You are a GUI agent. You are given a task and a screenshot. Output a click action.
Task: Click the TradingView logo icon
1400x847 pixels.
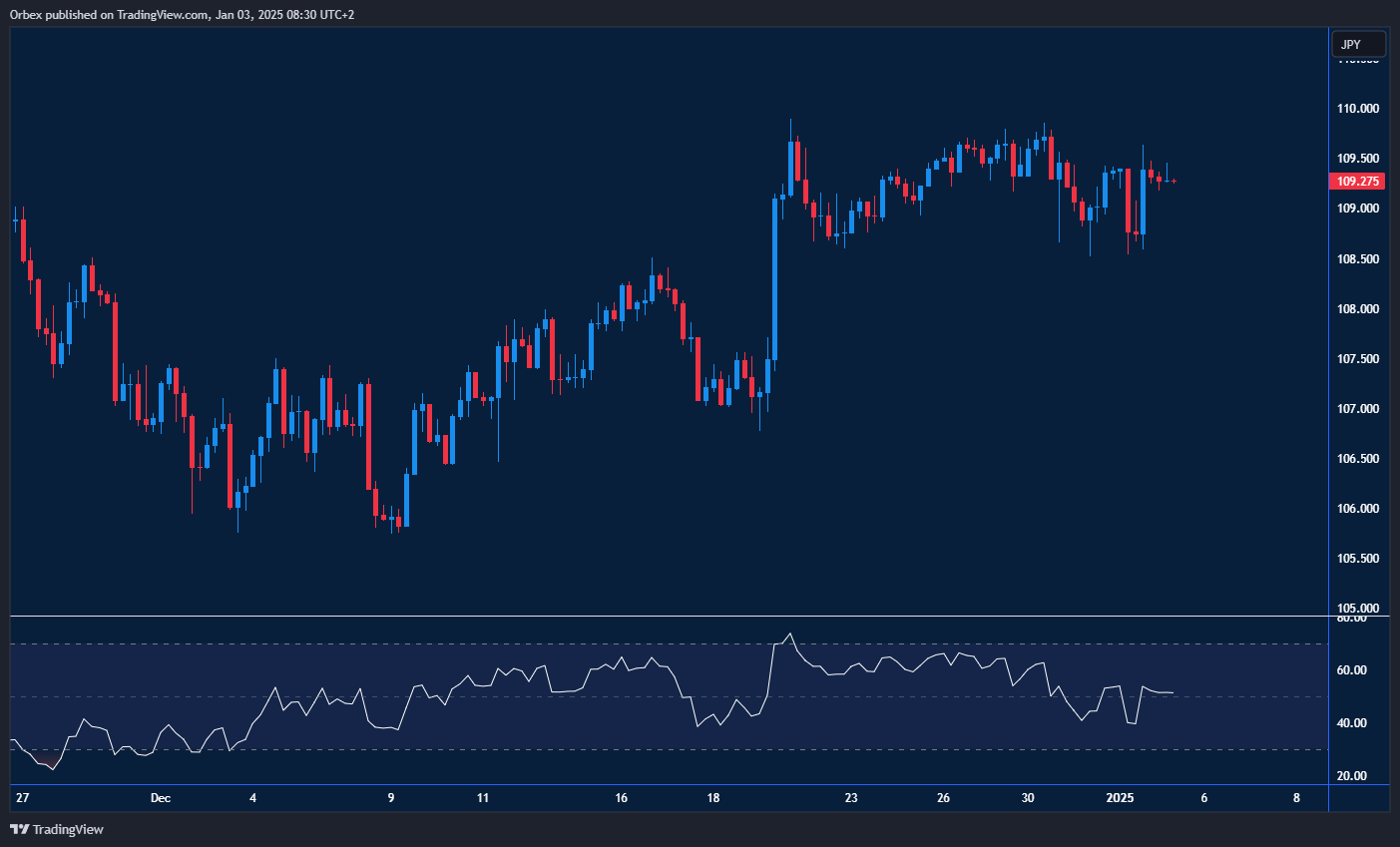[18, 829]
